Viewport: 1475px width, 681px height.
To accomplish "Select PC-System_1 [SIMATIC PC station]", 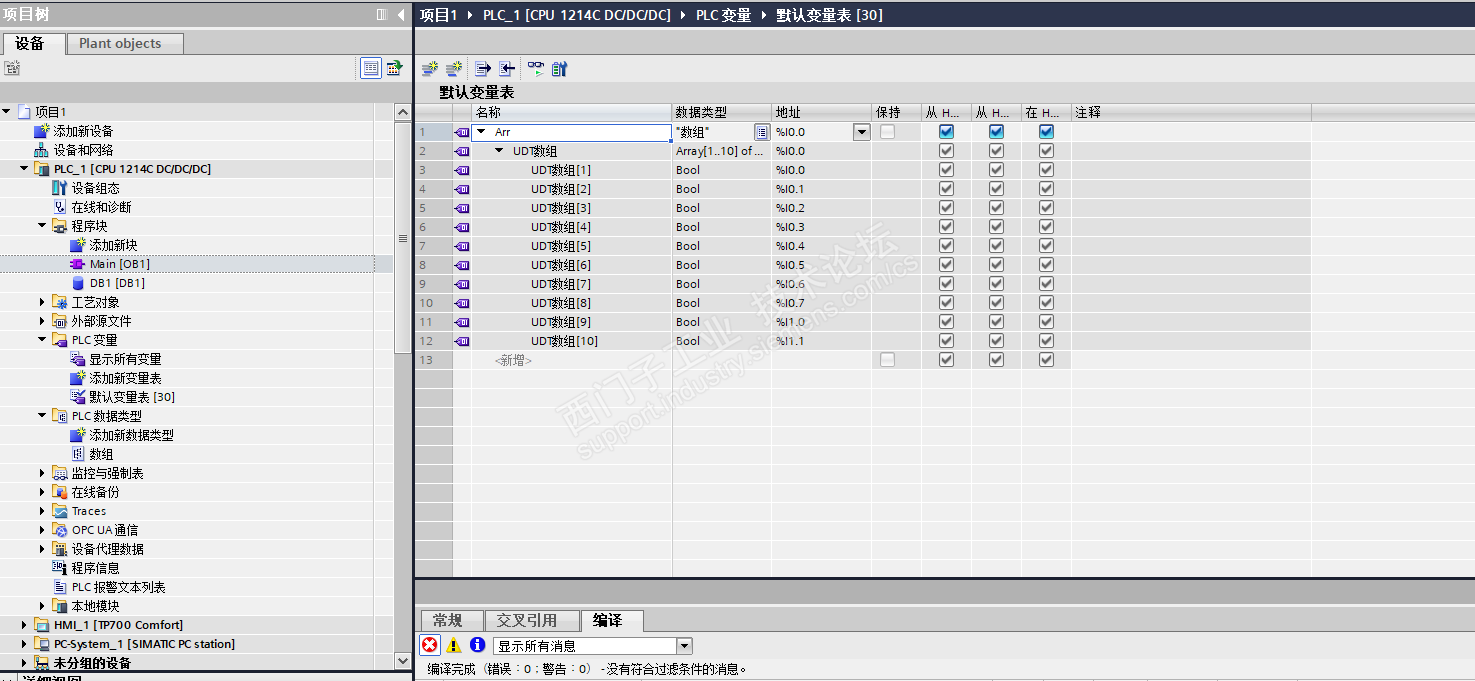I will [145, 644].
